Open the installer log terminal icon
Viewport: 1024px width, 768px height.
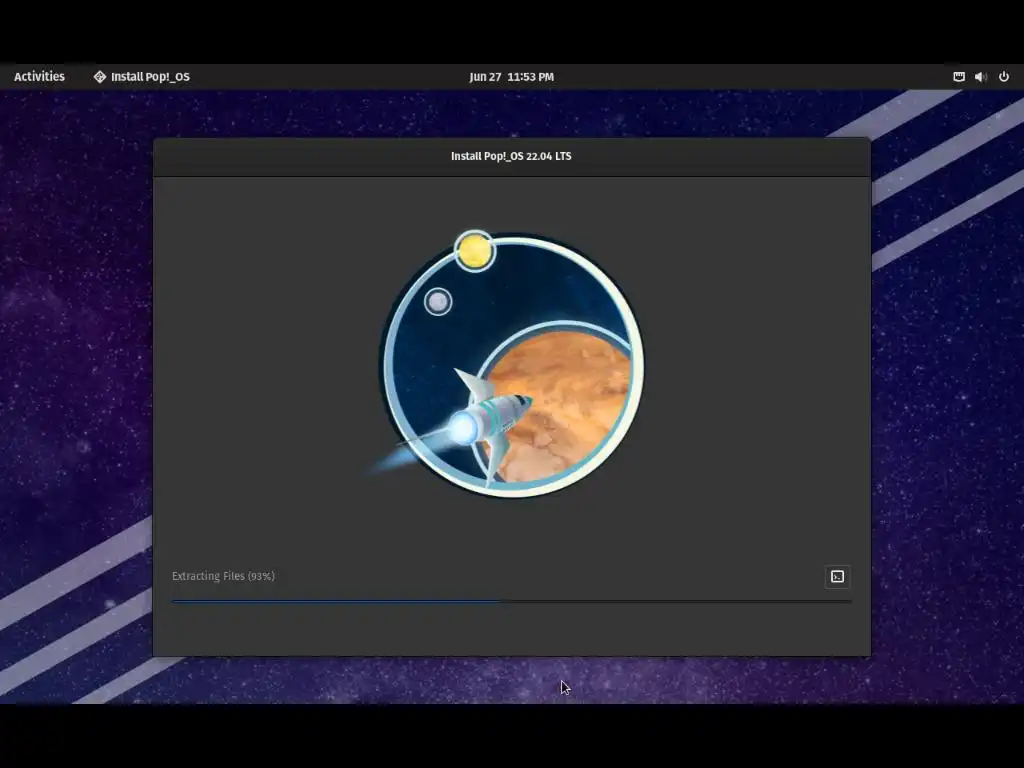pos(837,577)
